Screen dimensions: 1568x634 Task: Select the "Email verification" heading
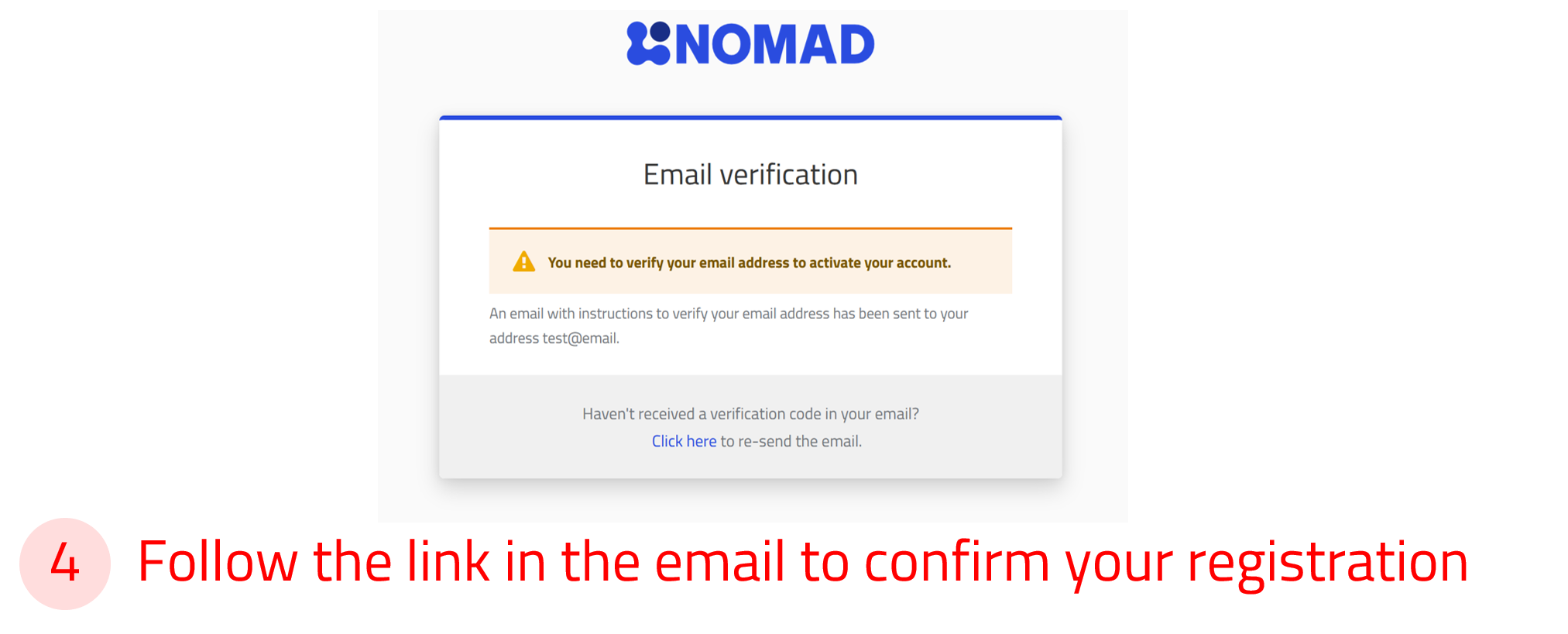click(x=750, y=175)
